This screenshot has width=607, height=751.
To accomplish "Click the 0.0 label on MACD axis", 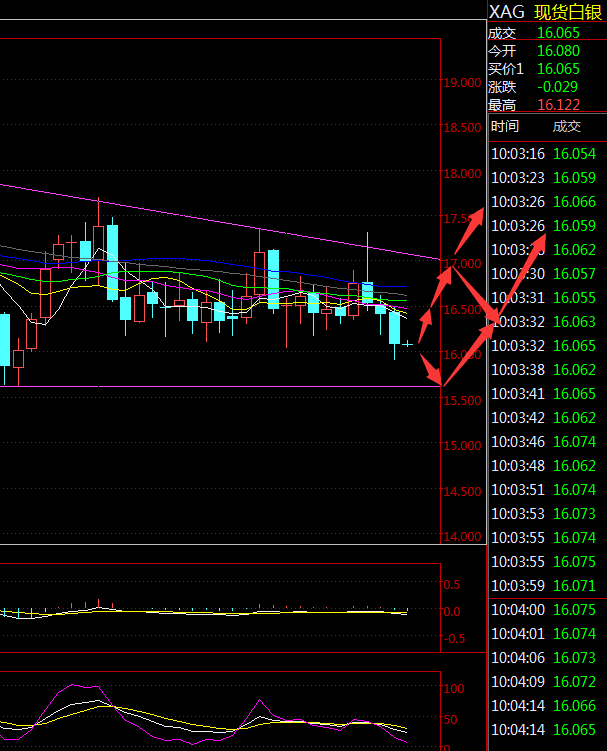I will [x=452, y=612].
